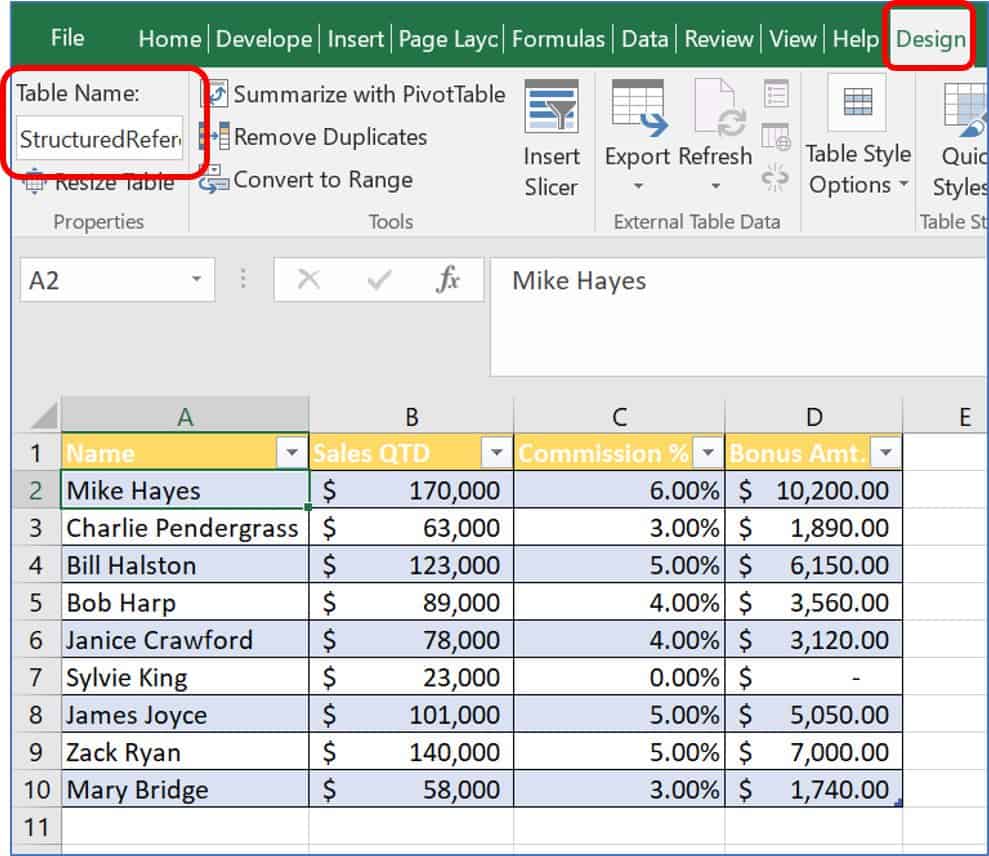
Task: Expand the Sales QTD filter dropdown
Action: [x=496, y=454]
